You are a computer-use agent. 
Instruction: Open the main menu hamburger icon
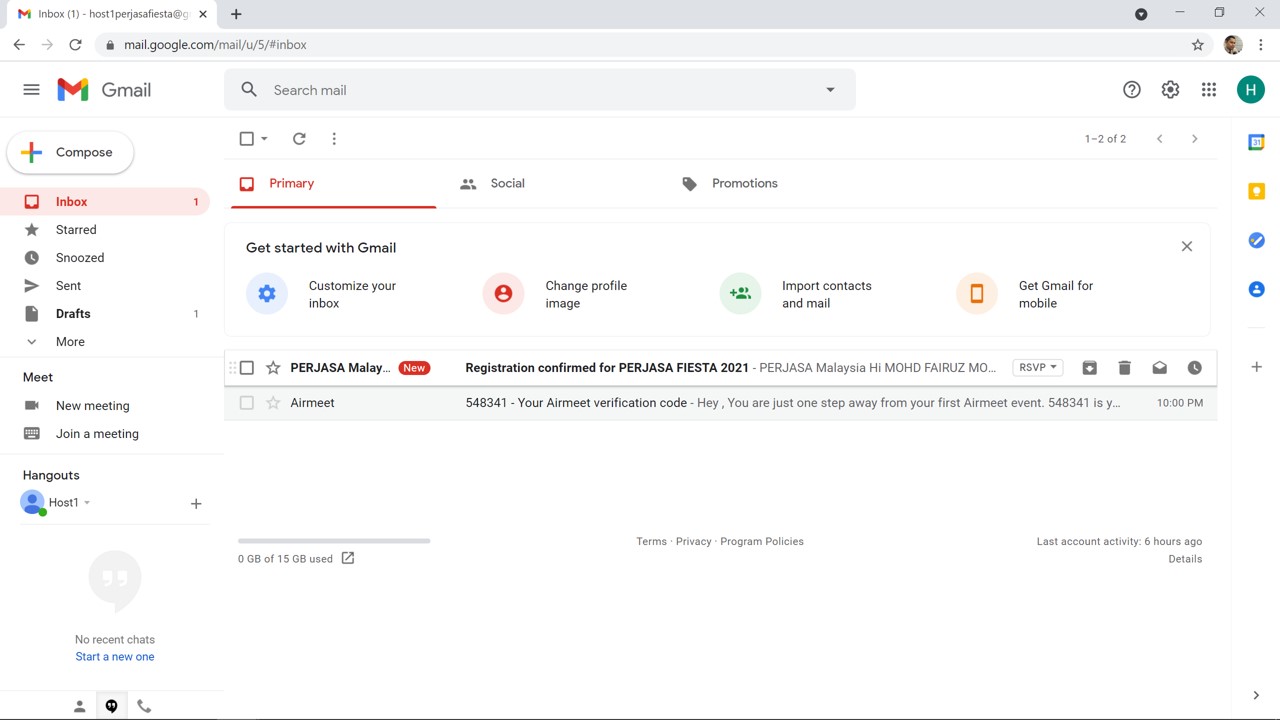pos(31,90)
